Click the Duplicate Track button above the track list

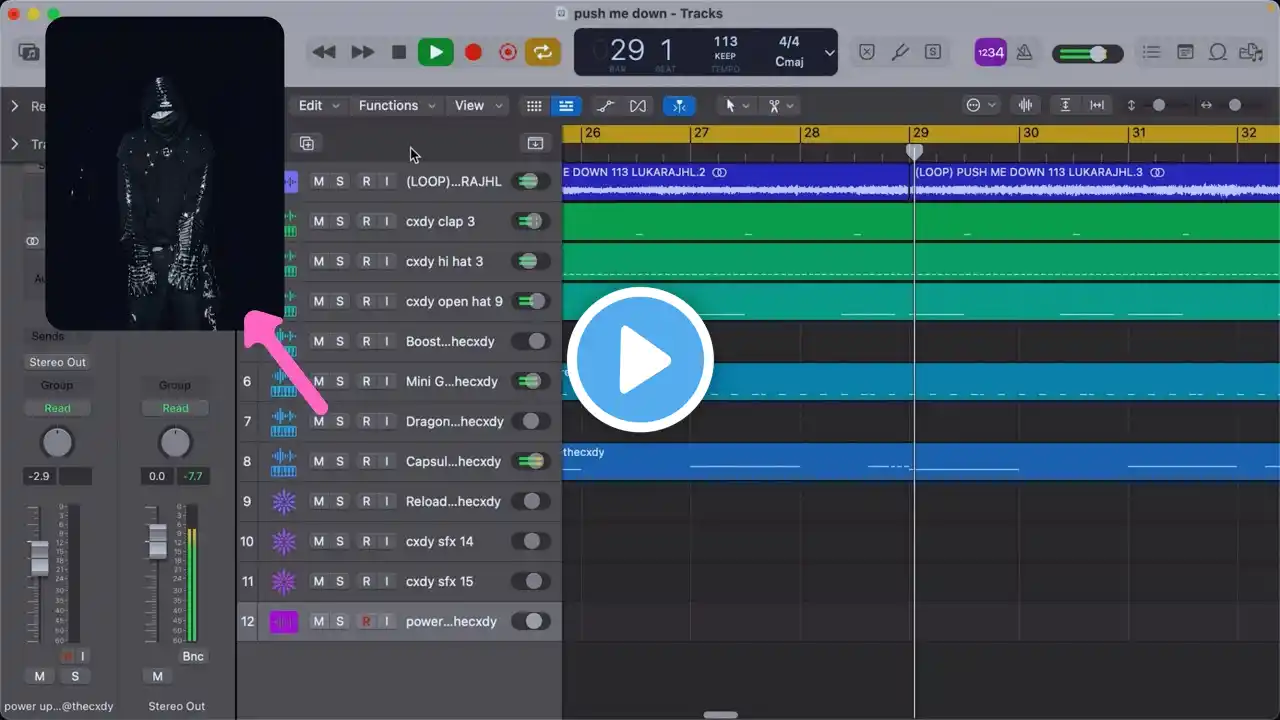(x=307, y=143)
